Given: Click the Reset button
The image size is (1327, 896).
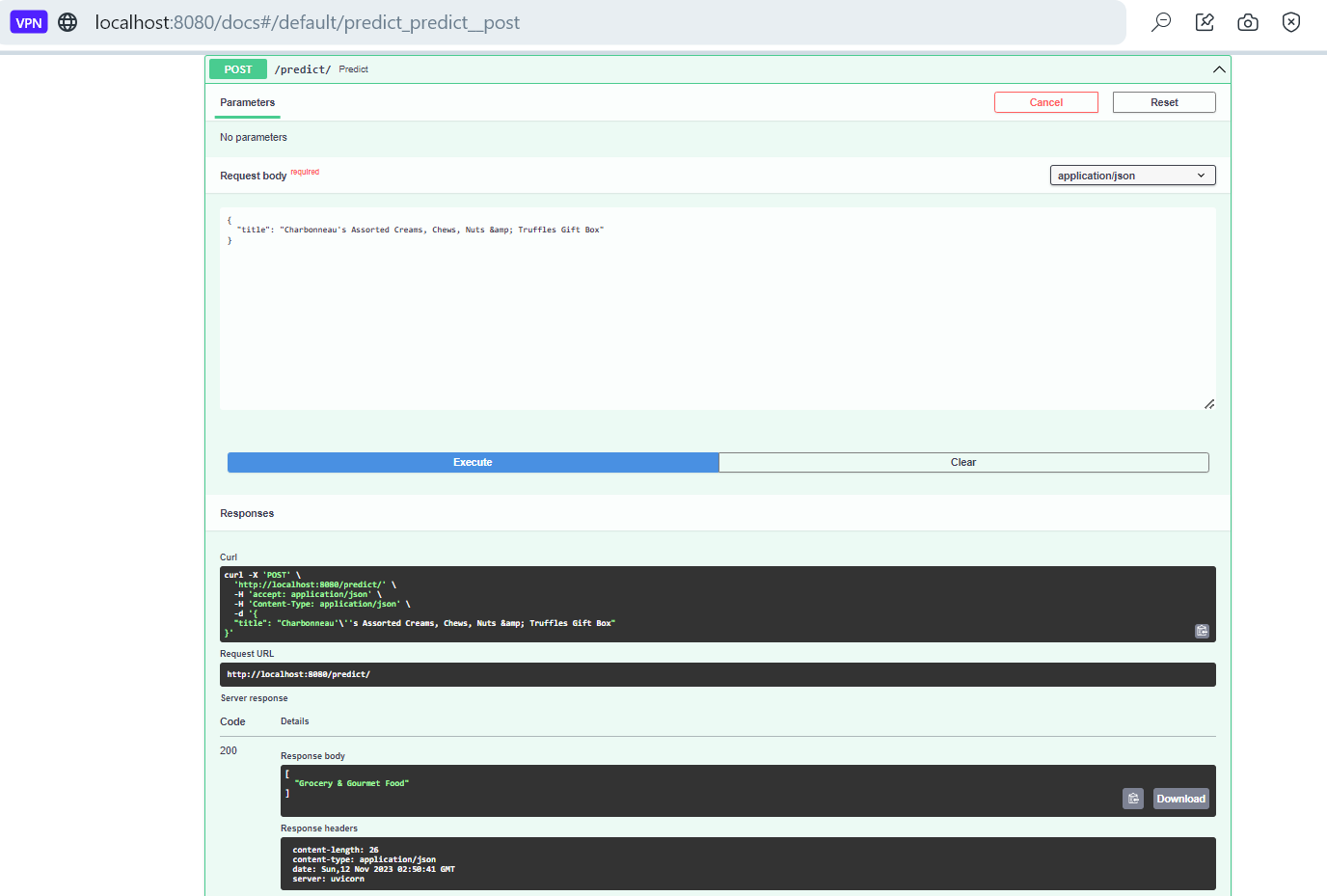Looking at the screenshot, I should click(1164, 102).
